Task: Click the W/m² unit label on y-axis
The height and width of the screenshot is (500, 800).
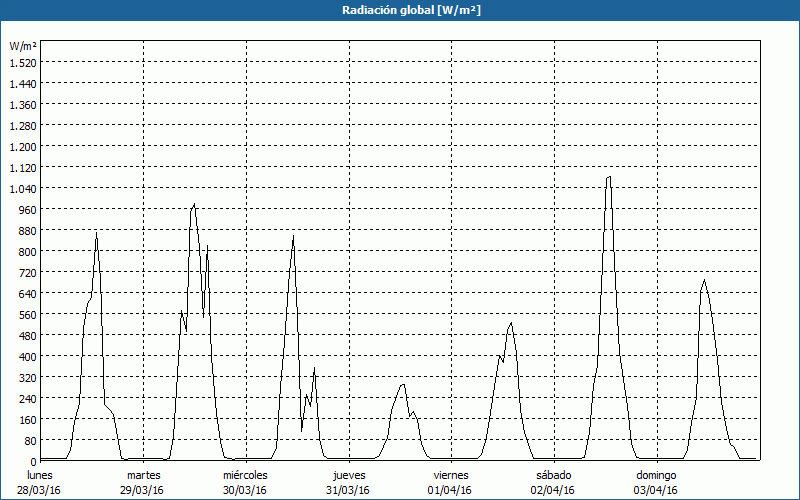Action: tap(23, 46)
